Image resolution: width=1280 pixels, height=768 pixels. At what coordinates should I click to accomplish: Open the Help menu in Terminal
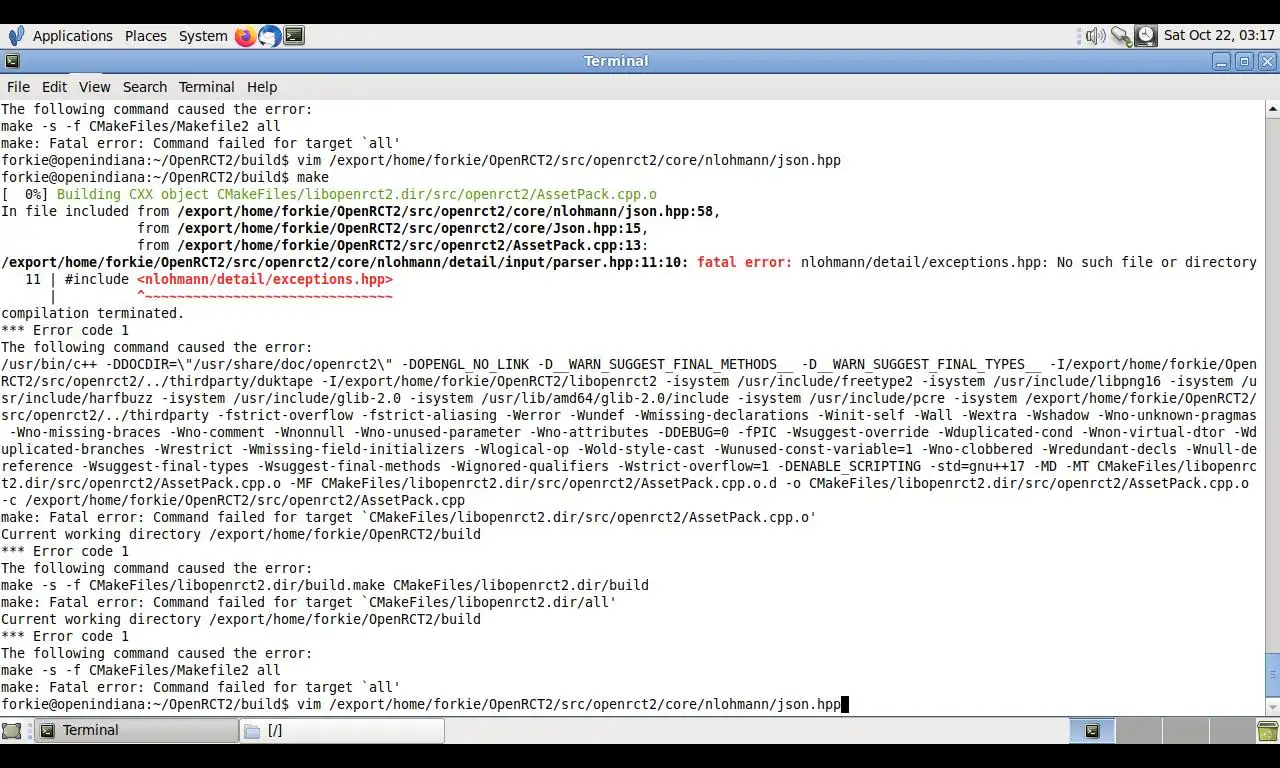coord(262,87)
